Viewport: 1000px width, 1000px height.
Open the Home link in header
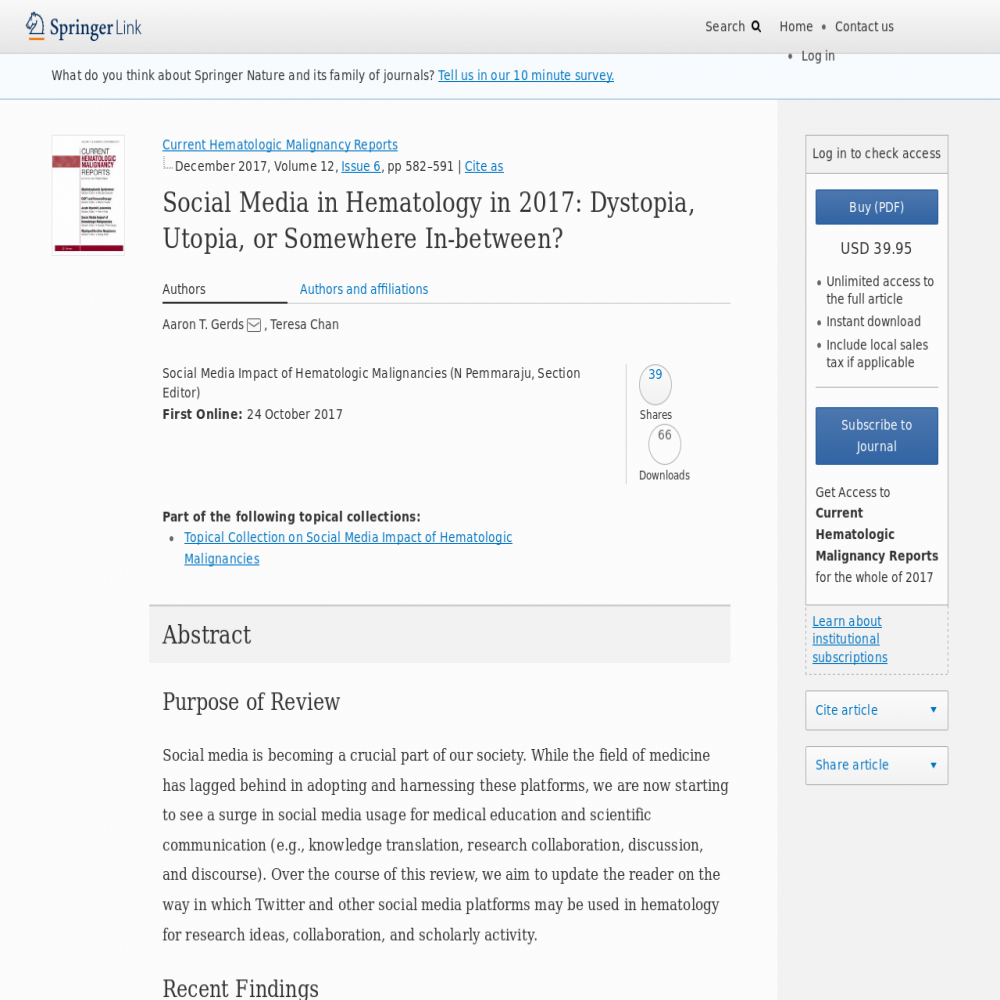[x=796, y=27]
